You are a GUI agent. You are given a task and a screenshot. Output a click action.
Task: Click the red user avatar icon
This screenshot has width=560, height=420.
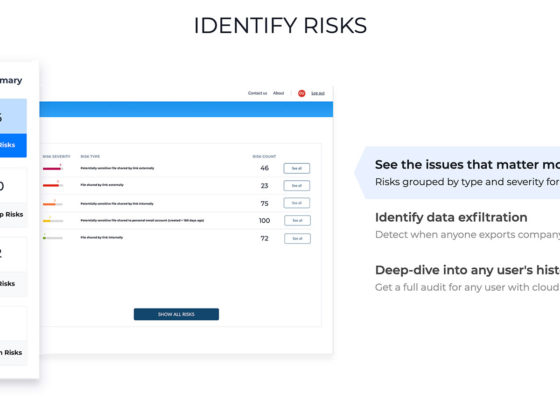[x=301, y=93]
